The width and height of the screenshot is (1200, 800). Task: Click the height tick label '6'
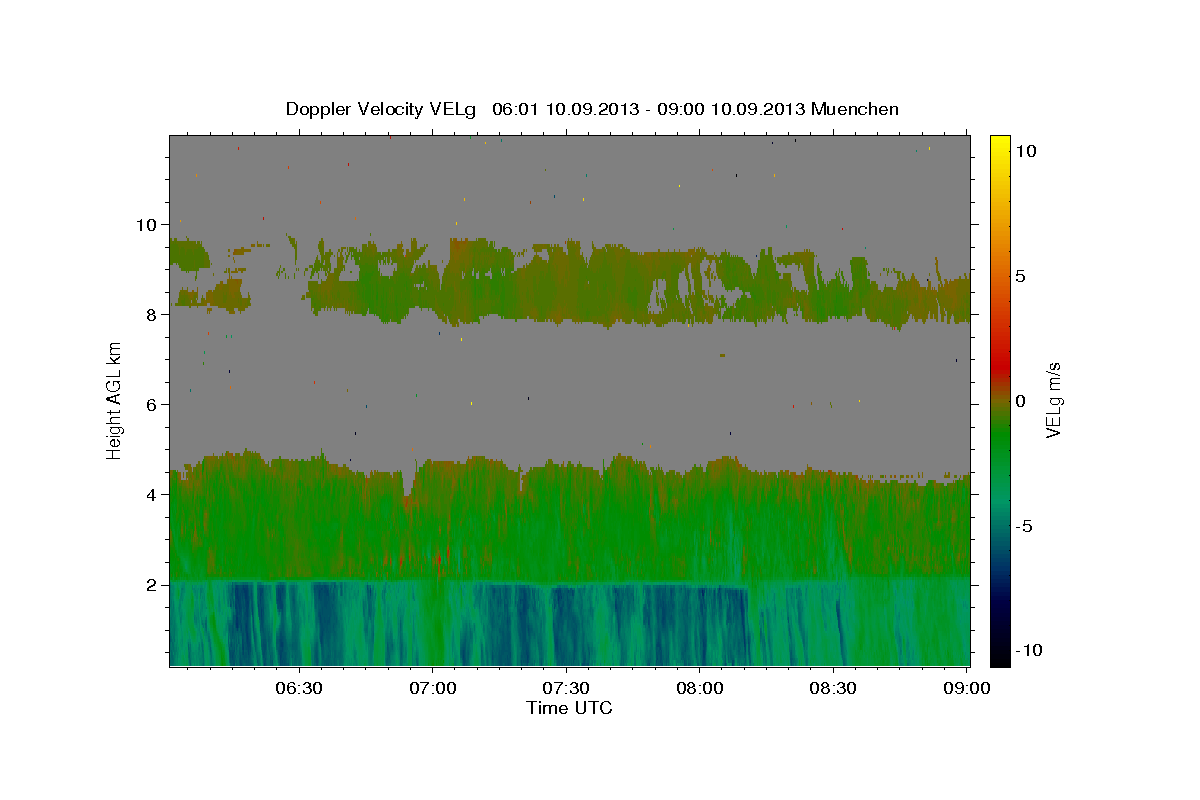(151, 404)
